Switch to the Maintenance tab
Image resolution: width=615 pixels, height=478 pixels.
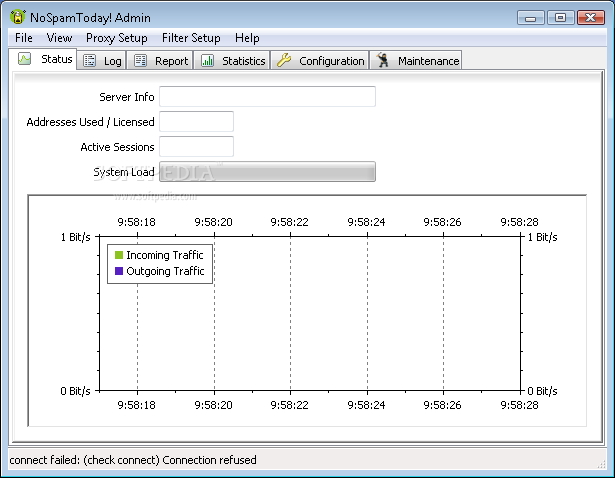[416, 60]
